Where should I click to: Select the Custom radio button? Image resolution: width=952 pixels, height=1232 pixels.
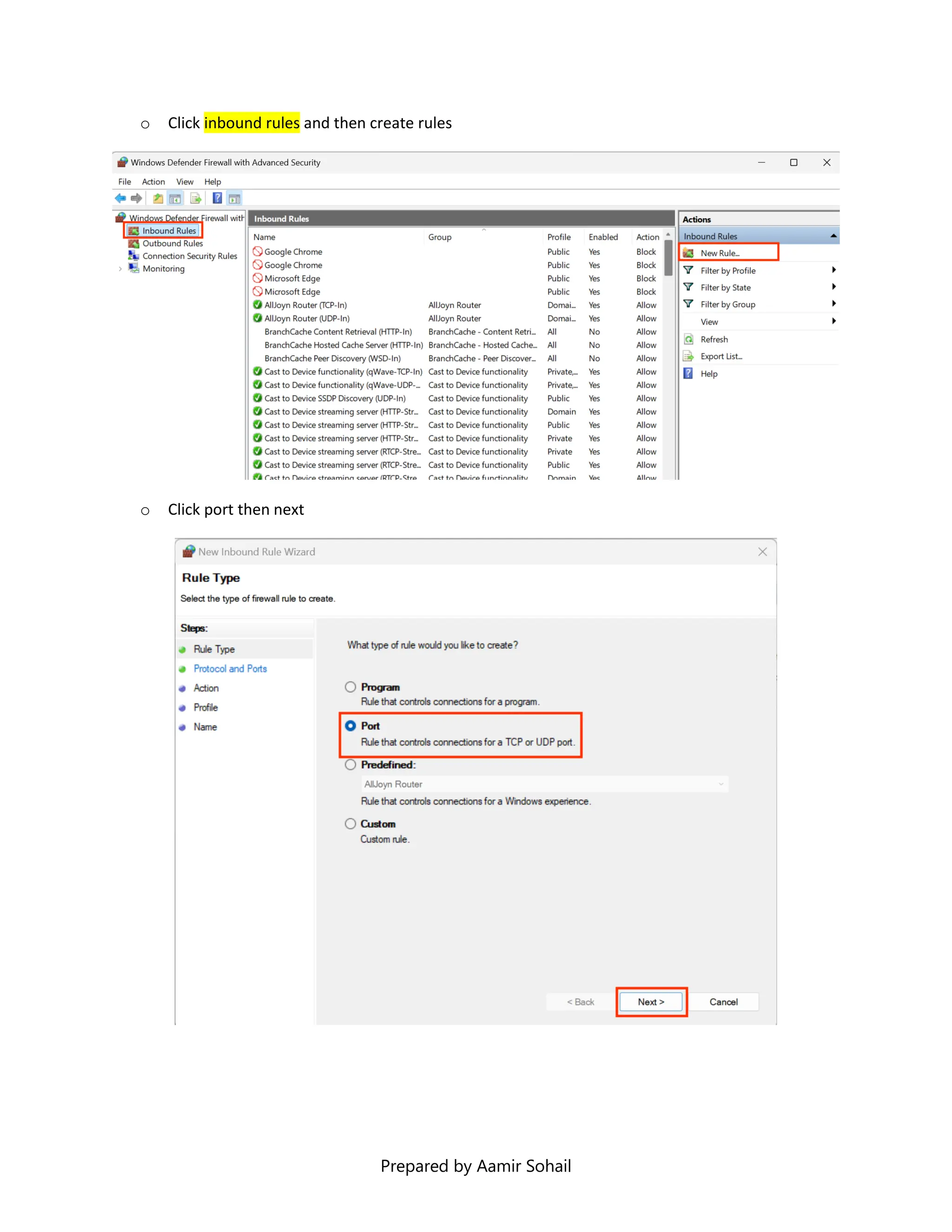click(351, 824)
